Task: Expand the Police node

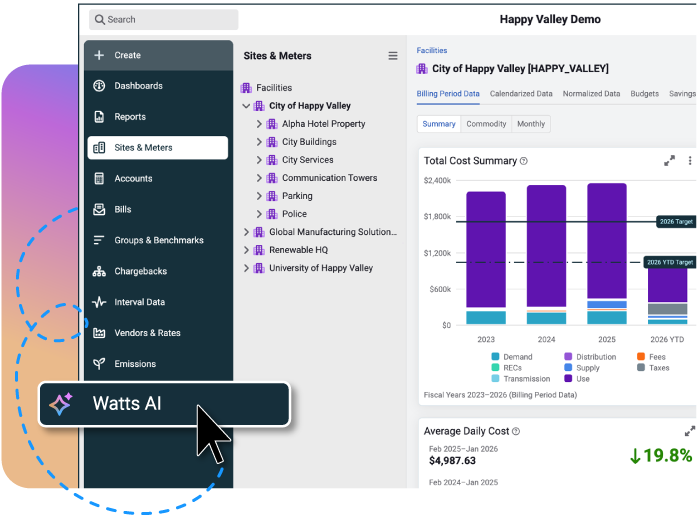Action: pos(259,214)
